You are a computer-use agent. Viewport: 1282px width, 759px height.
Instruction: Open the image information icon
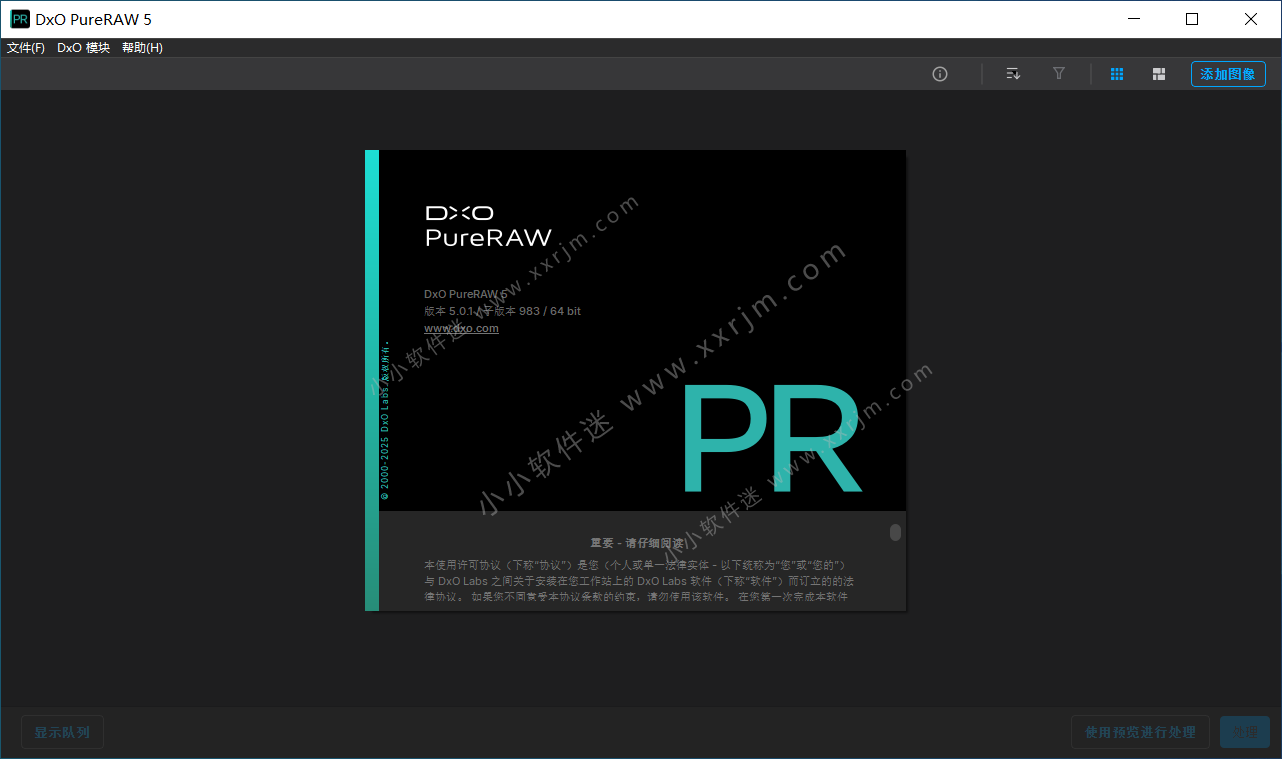[x=940, y=74]
